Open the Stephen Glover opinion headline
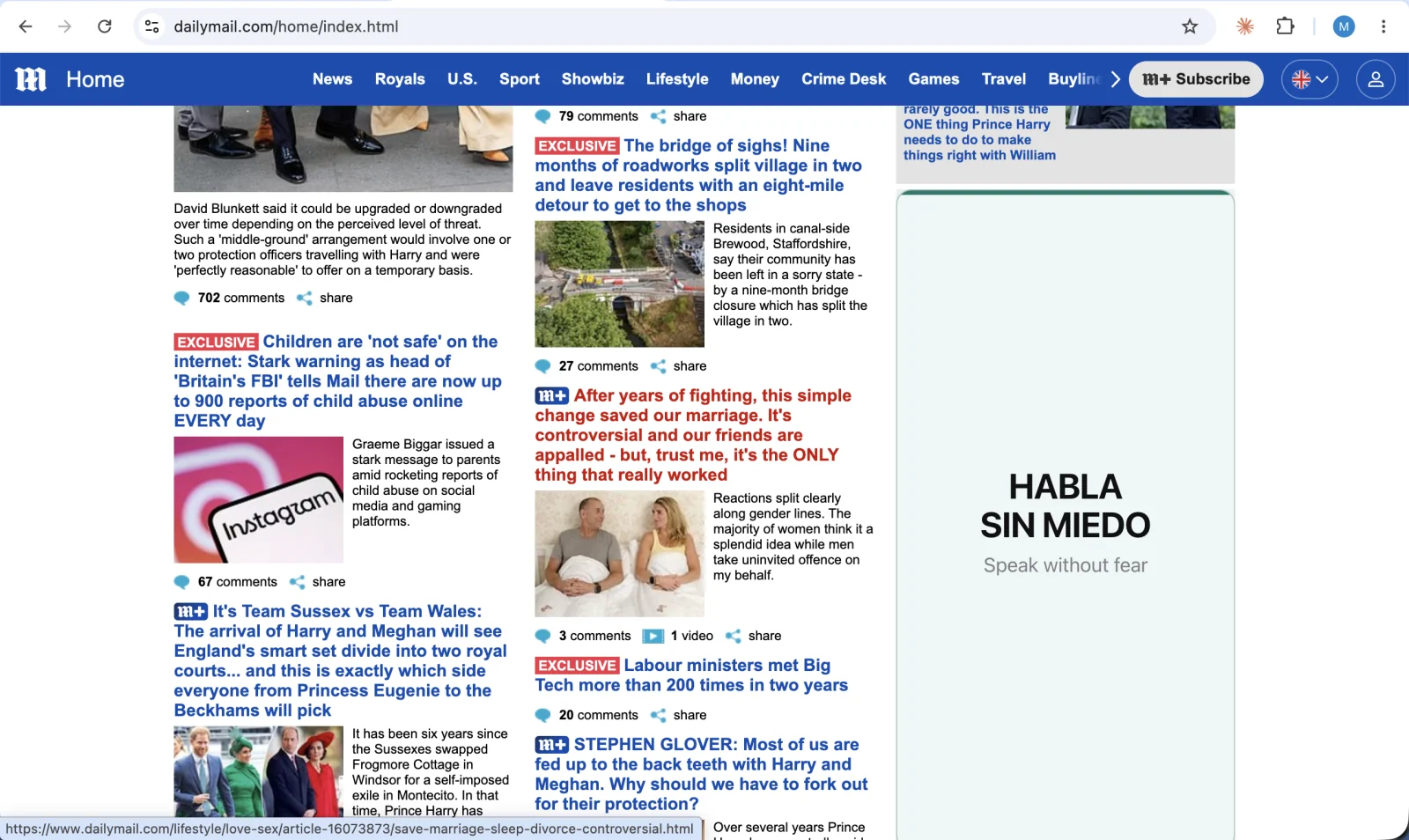The image size is (1409, 840). 702,774
